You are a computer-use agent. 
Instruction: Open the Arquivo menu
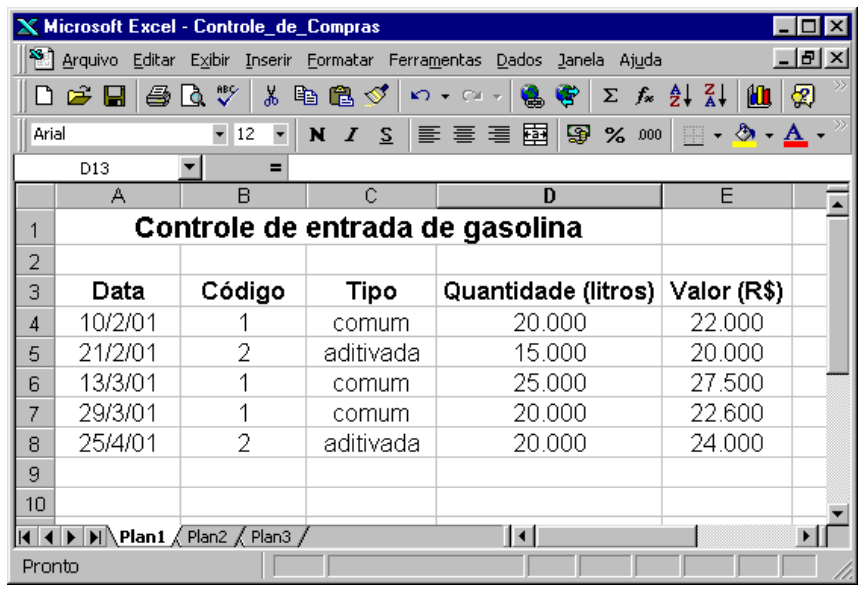90,60
